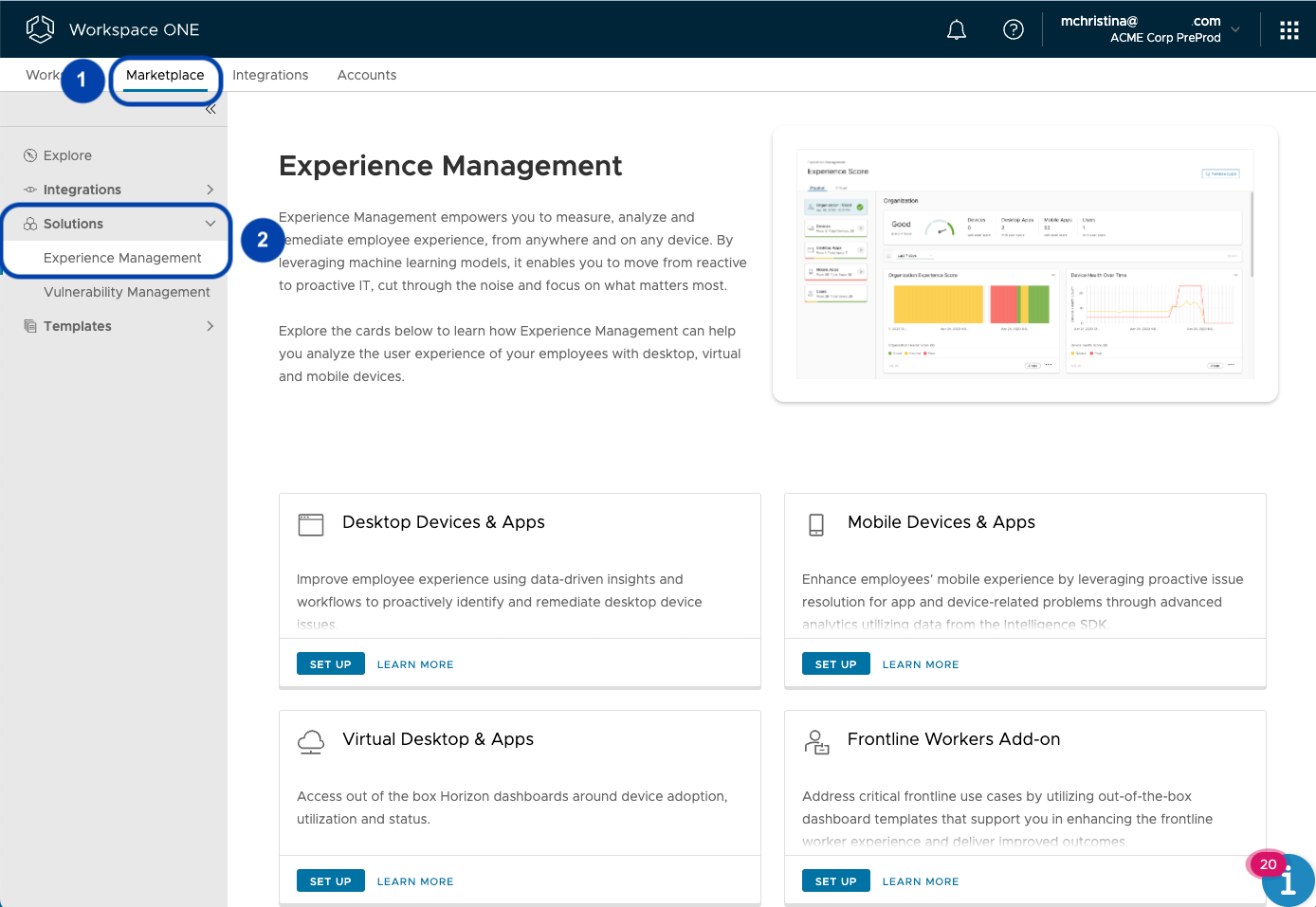This screenshot has height=907, width=1316.
Task: Open the apps grid launcher icon
Action: [x=1289, y=30]
